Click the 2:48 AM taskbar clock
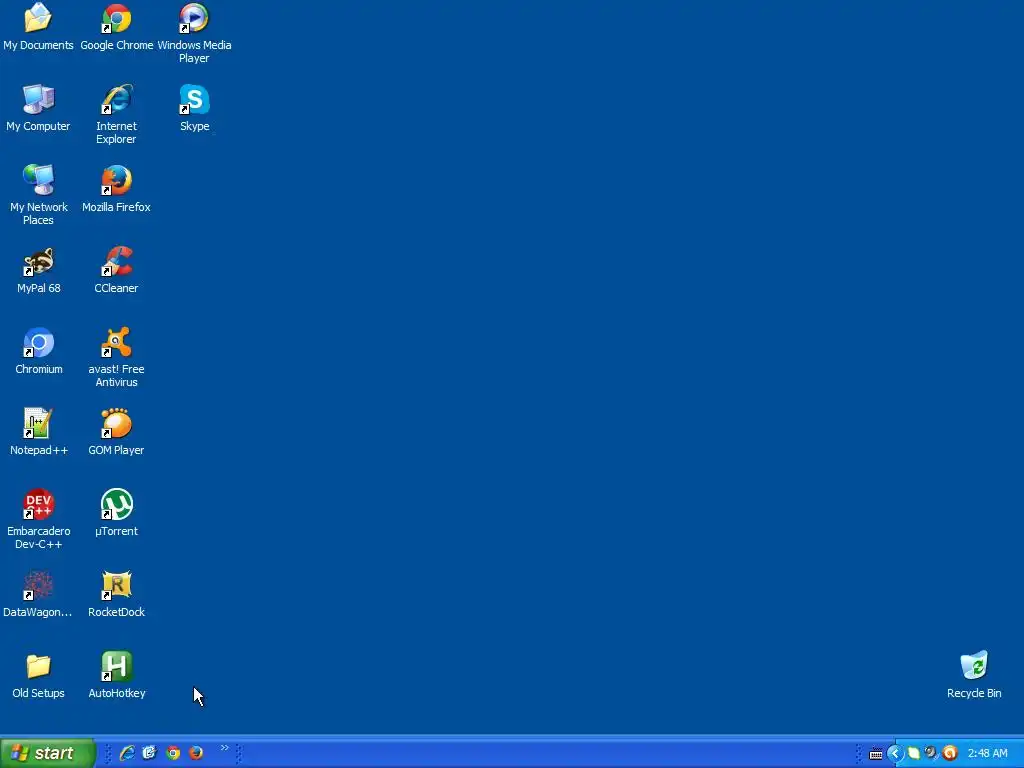 (x=987, y=754)
